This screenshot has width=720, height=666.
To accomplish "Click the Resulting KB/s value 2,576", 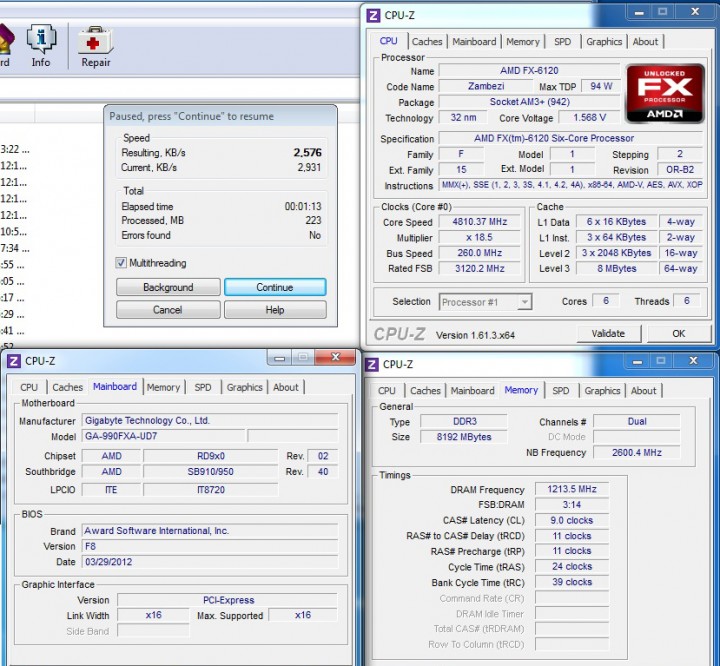I will (307, 152).
